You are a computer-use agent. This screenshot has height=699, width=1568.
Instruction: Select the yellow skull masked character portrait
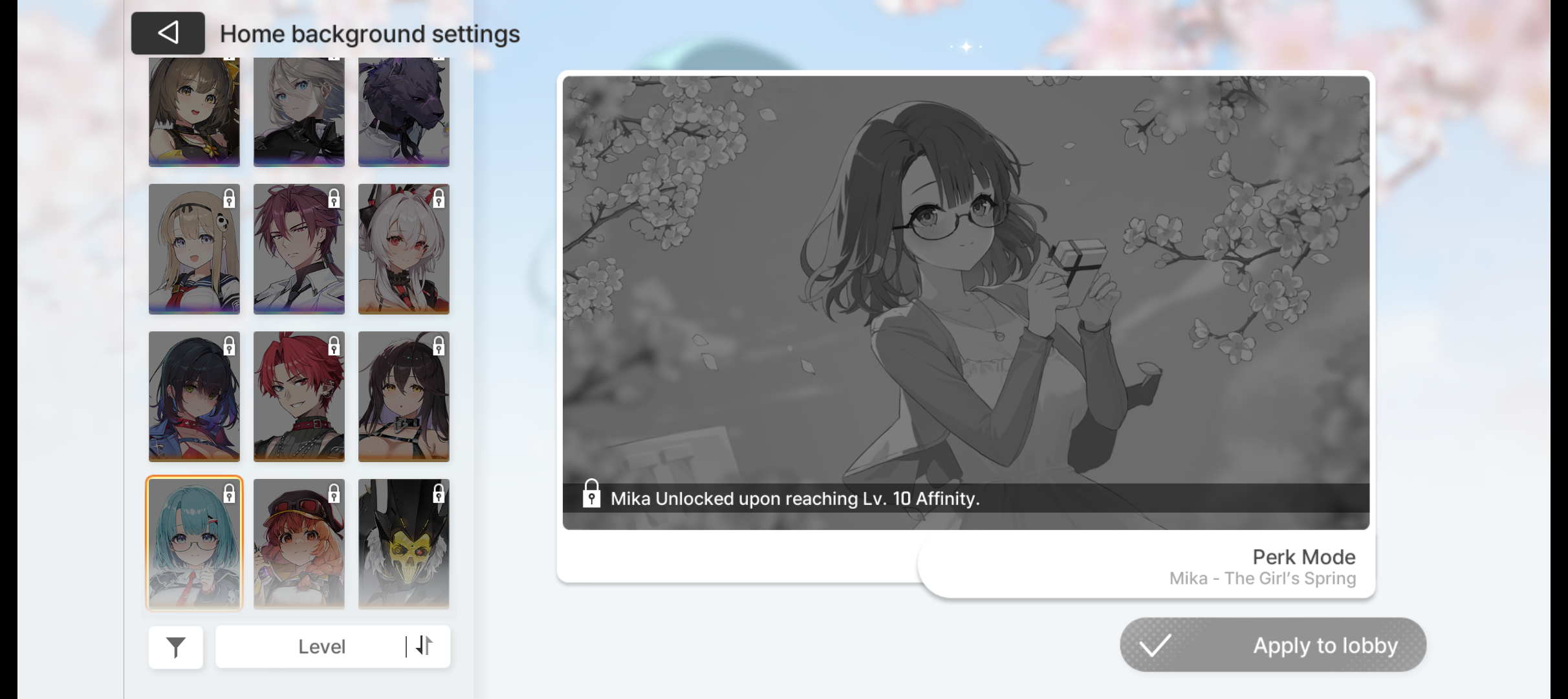tap(404, 544)
